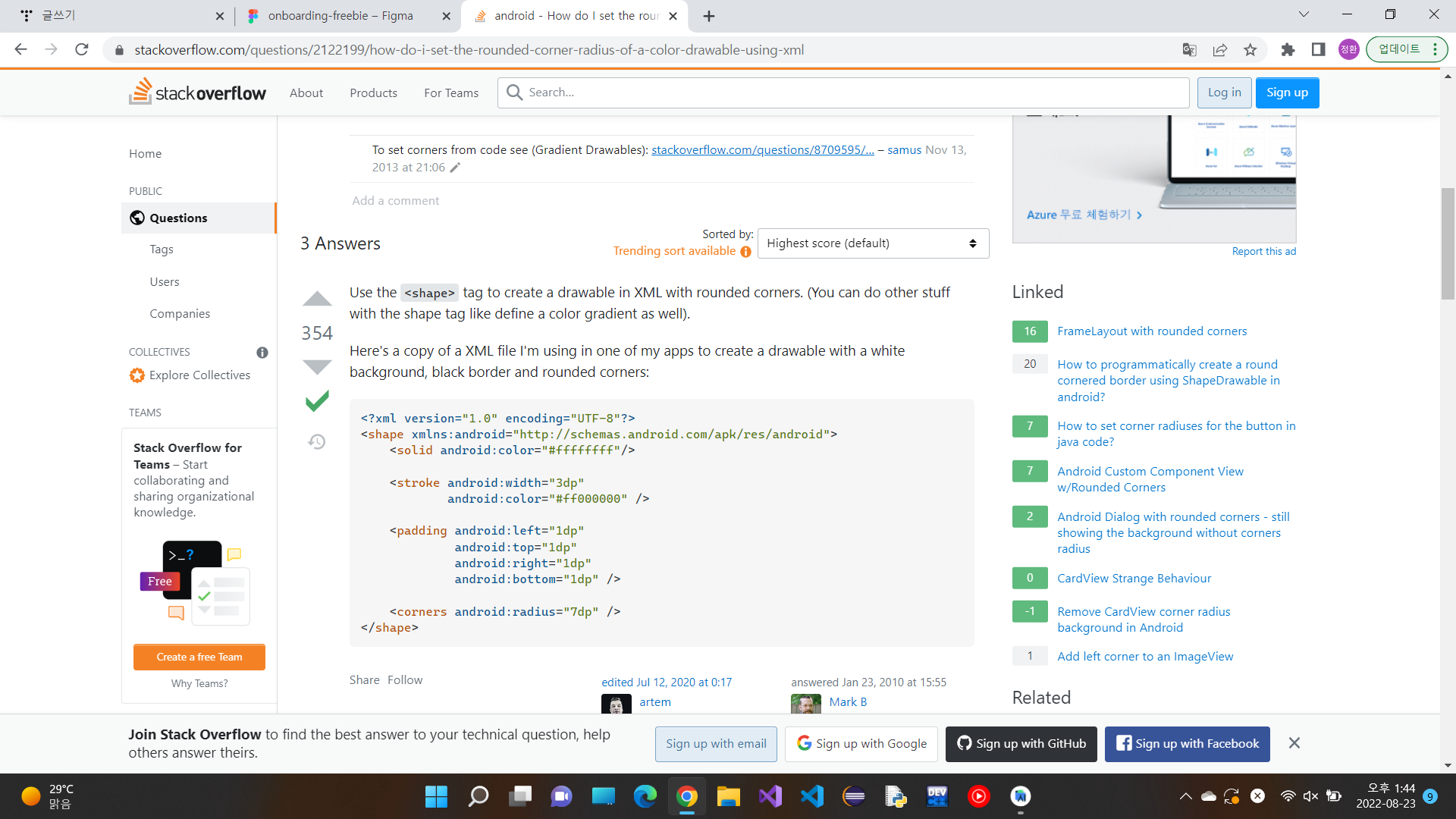Image resolution: width=1456 pixels, height=819 pixels.
Task: Click the translate page icon
Action: 1189,50
